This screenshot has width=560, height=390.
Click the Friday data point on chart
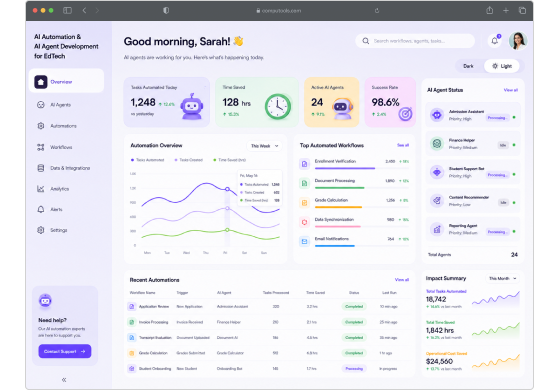[227, 189]
